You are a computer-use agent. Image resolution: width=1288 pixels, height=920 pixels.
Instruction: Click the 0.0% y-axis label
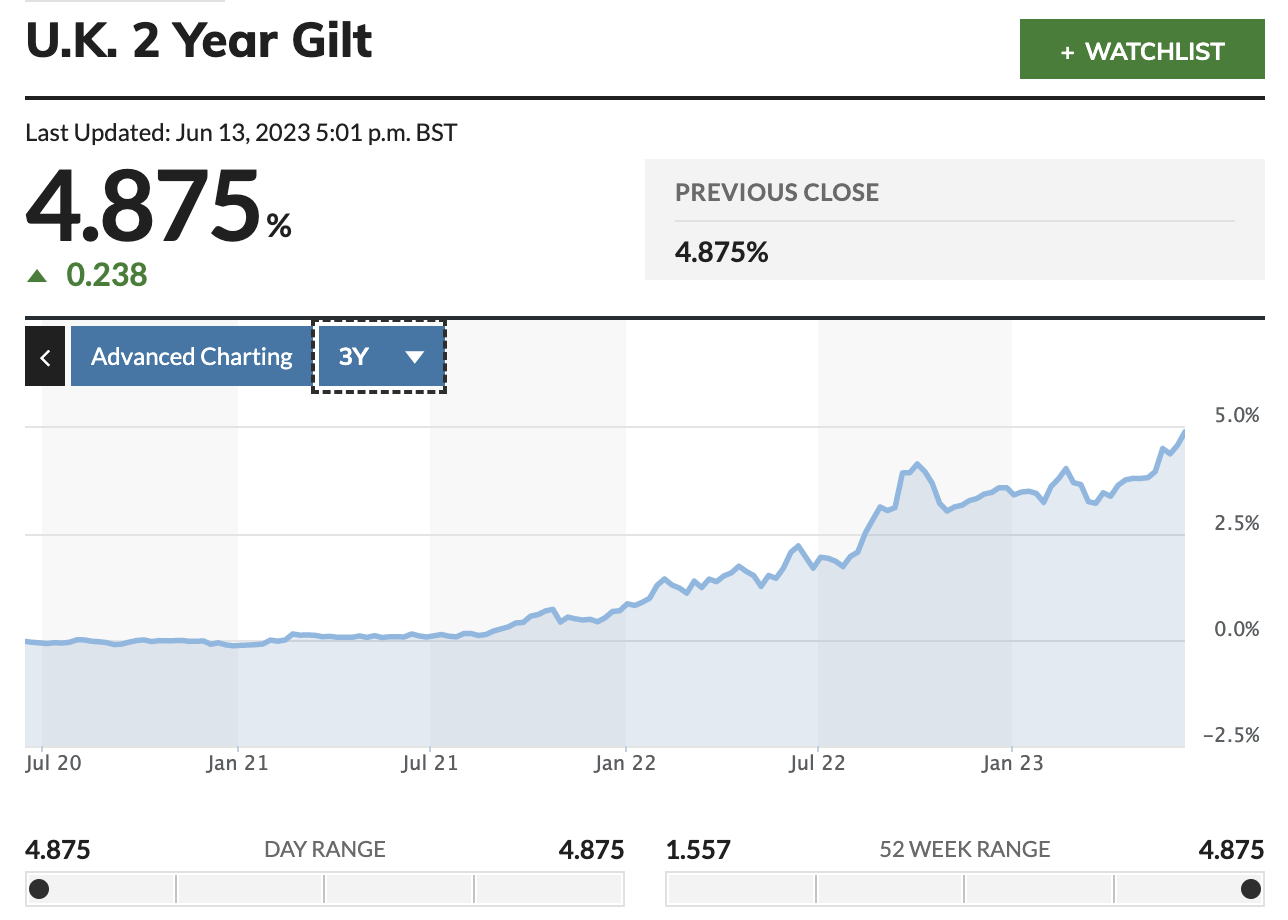click(1236, 629)
